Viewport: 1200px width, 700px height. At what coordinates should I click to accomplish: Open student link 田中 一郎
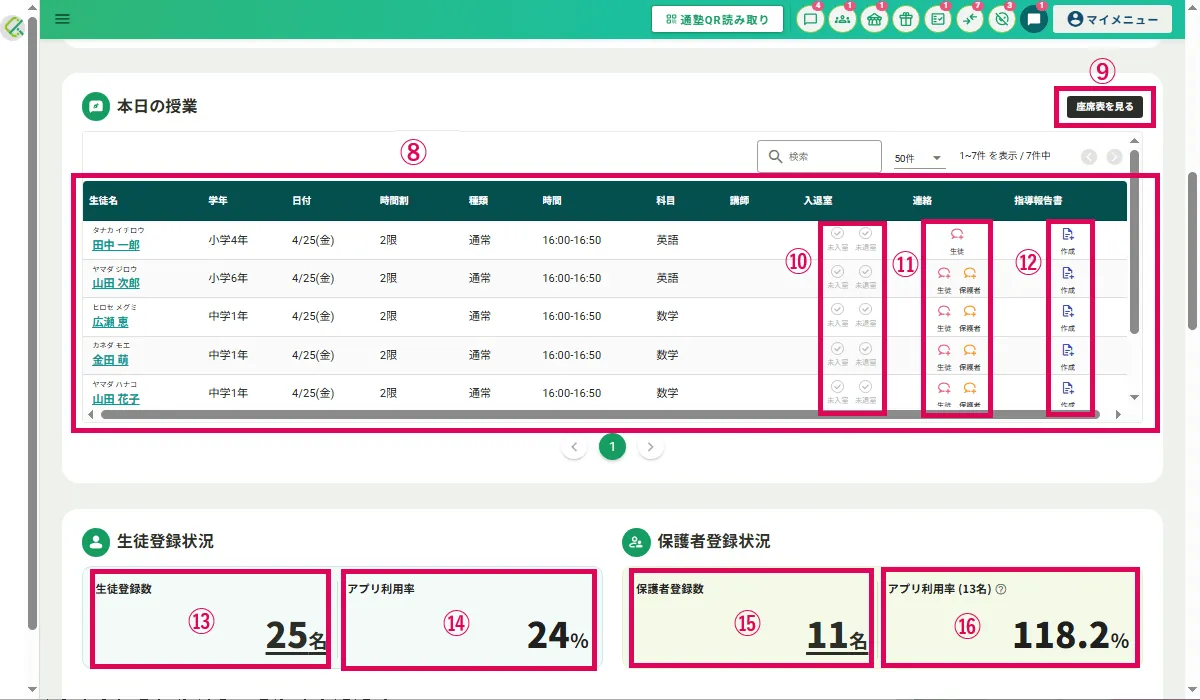(116, 245)
